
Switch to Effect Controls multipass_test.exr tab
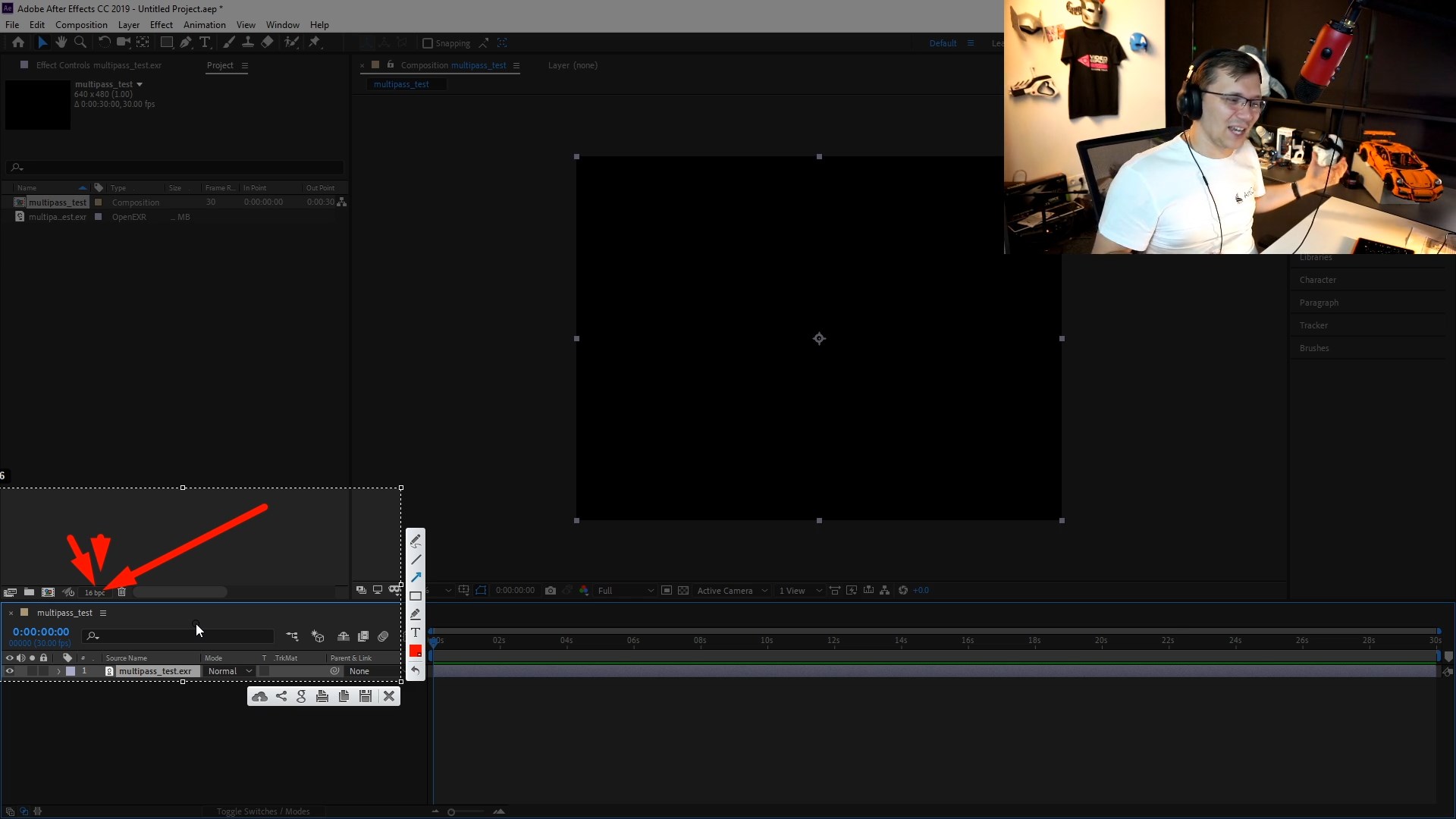pos(99,65)
